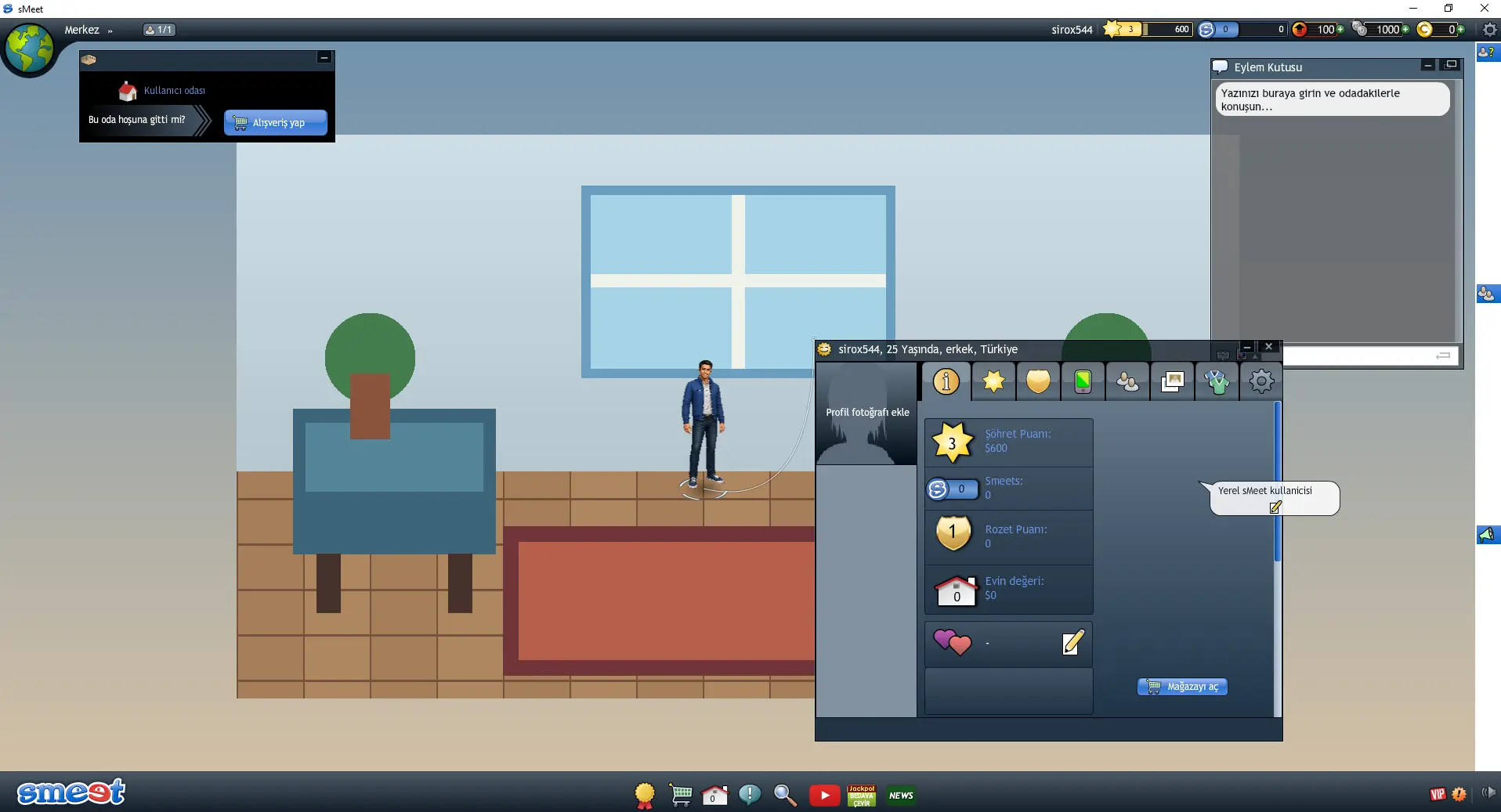Click the globe world map icon
The width and height of the screenshot is (1501, 812).
click(x=30, y=49)
